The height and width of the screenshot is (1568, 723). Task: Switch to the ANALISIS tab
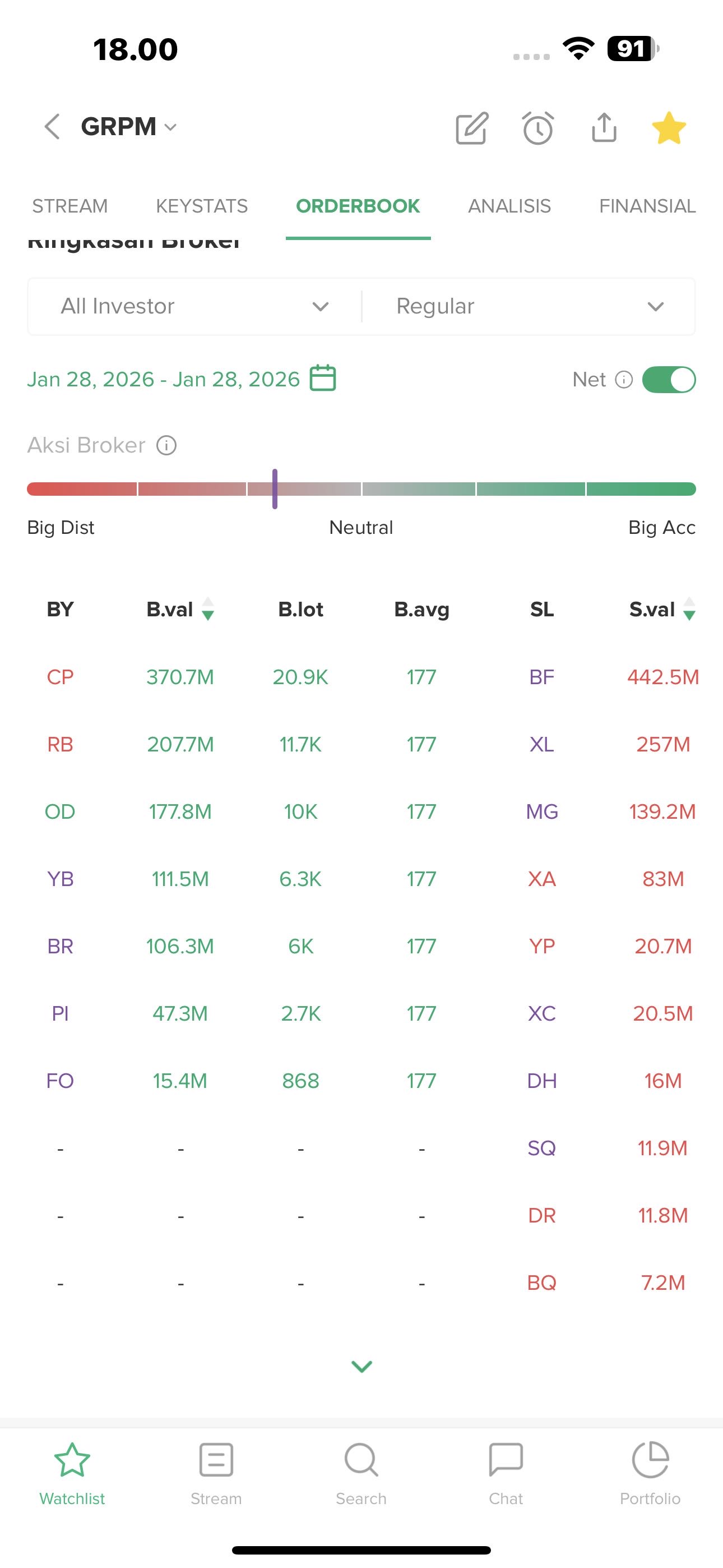509,206
